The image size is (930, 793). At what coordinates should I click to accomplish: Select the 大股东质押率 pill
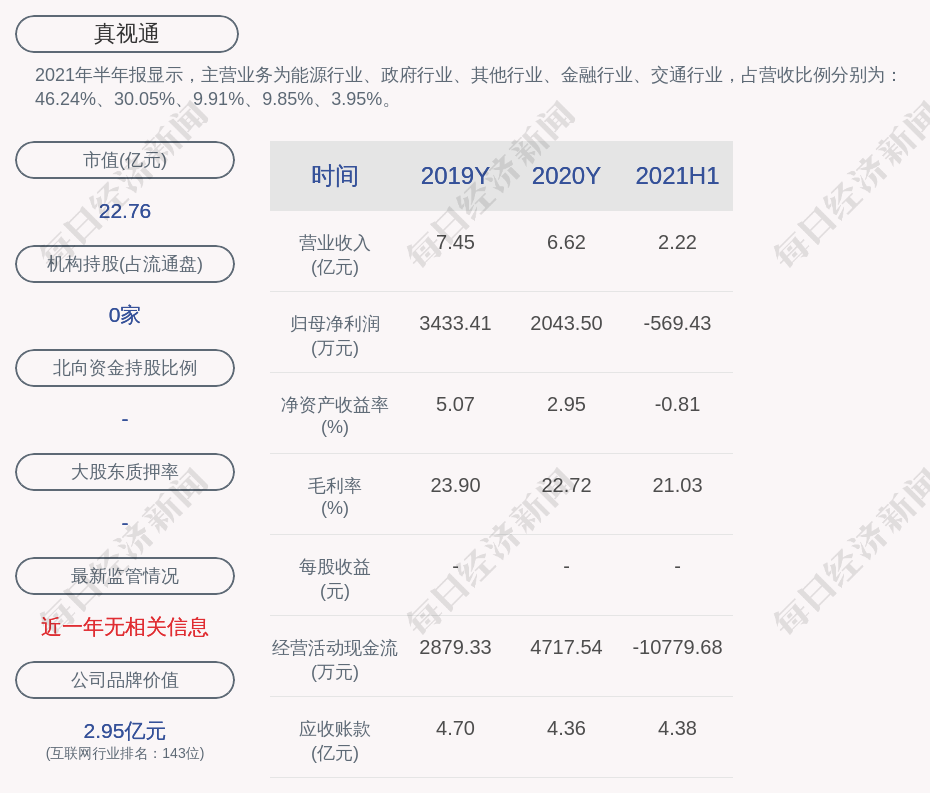click(x=125, y=472)
